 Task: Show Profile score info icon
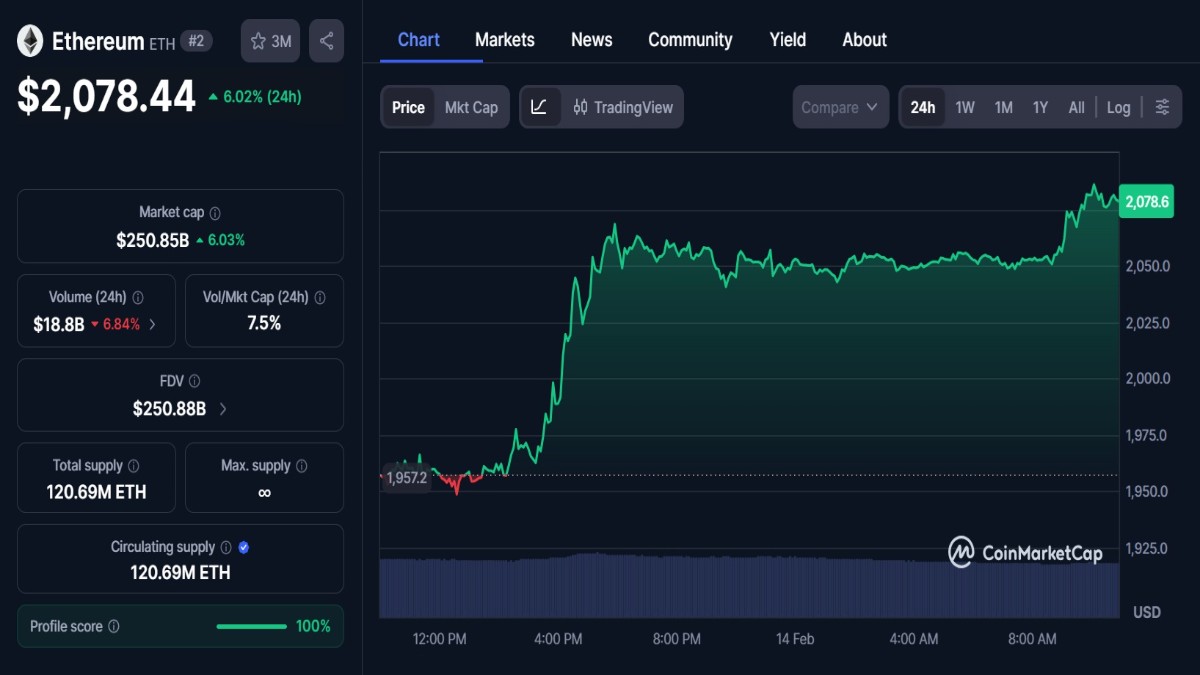[114, 627]
